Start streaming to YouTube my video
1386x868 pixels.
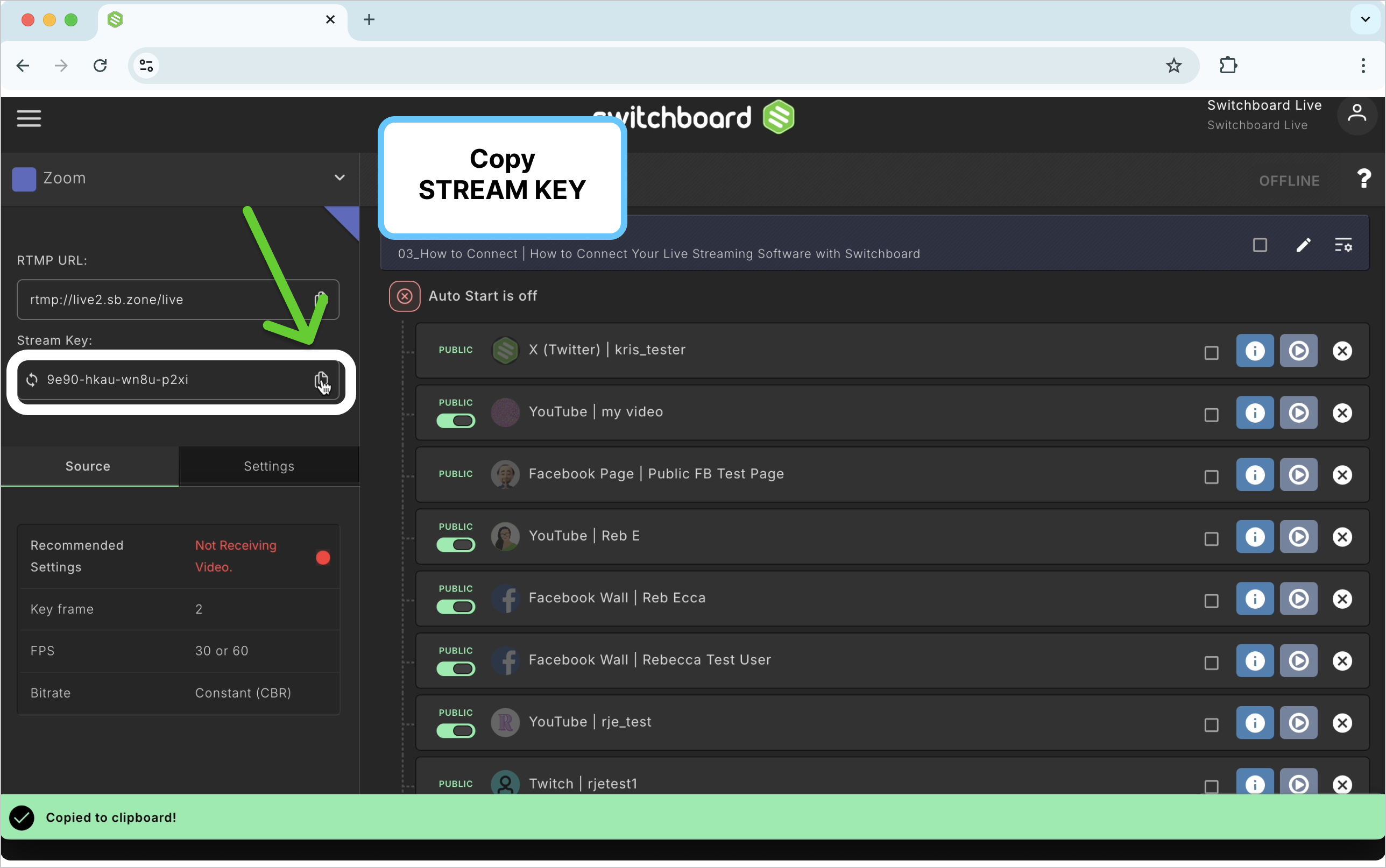click(1298, 413)
